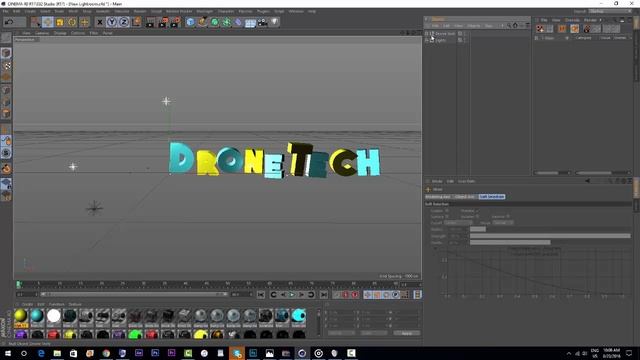The width and height of the screenshot is (640, 360).
Task: Click the green Subdivision Surface icon
Action: coord(215,22)
